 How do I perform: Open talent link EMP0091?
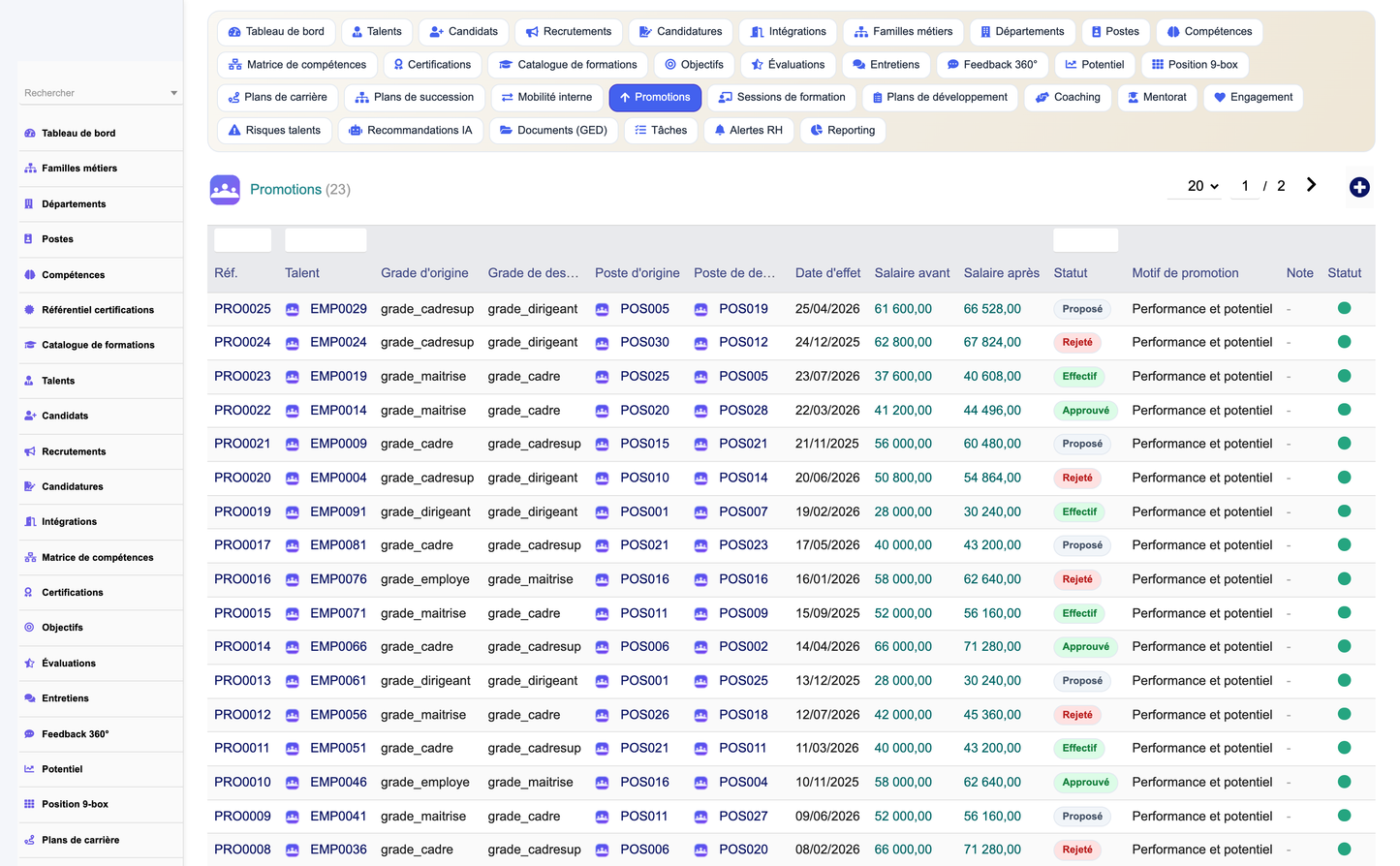click(x=338, y=511)
